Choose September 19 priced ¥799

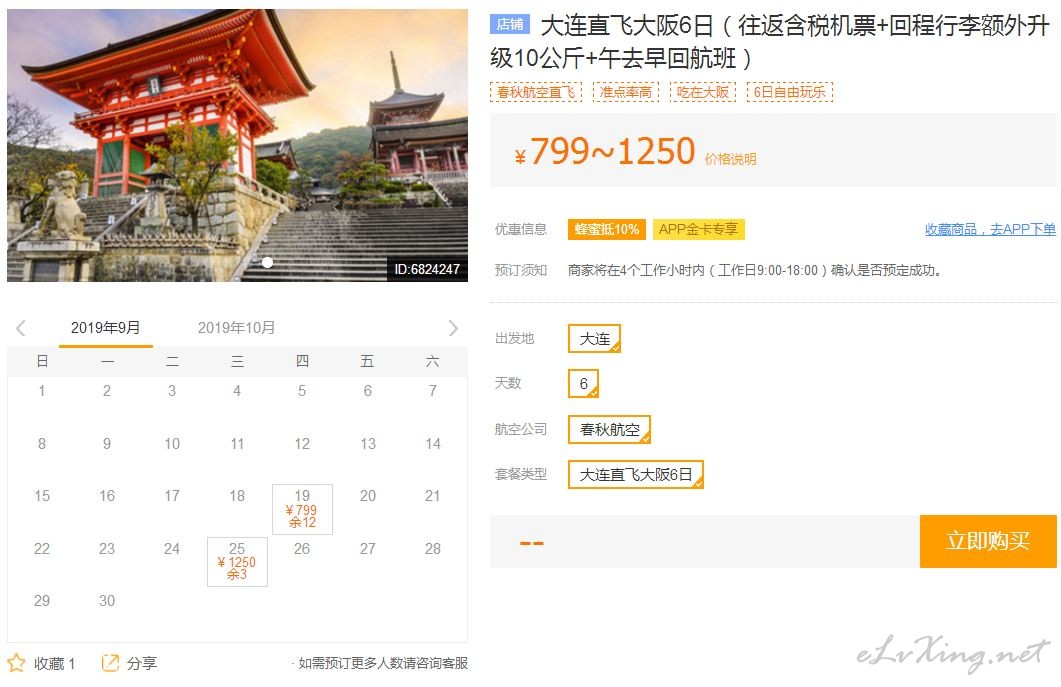click(x=302, y=509)
